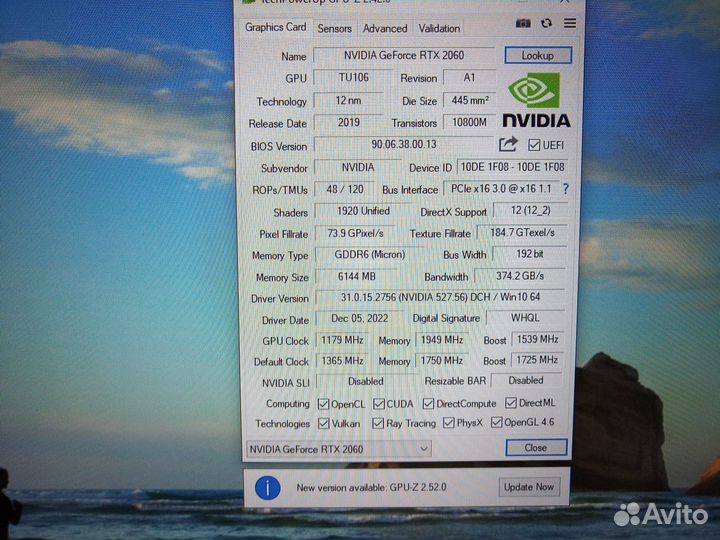720x540 pixels.
Task: Click the Name field NVIDIA GeForce RTX 2060
Action: 404,56
